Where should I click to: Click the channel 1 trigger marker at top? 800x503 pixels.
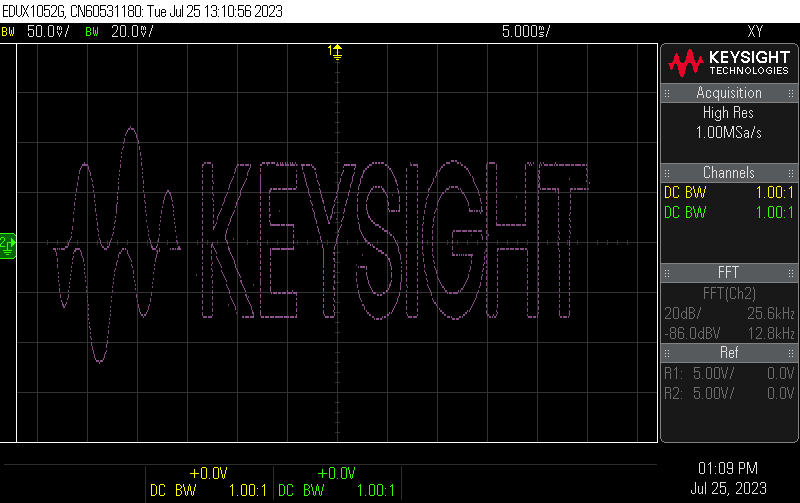point(336,50)
